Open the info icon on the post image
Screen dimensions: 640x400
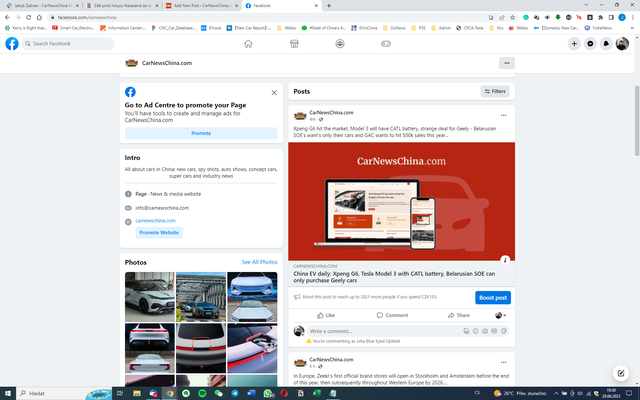tap(505, 260)
